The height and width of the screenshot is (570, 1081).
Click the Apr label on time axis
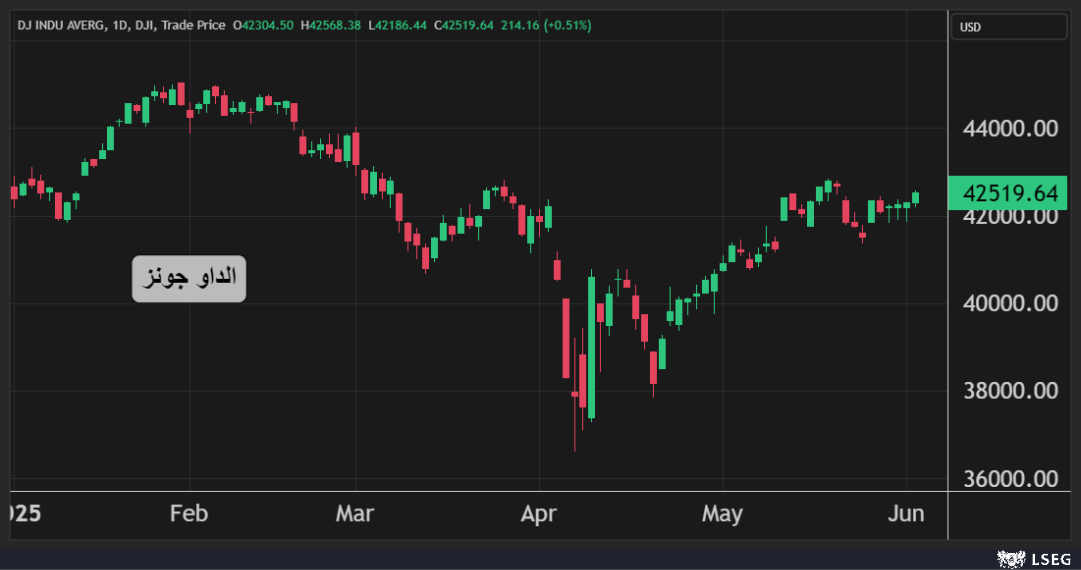click(x=538, y=513)
